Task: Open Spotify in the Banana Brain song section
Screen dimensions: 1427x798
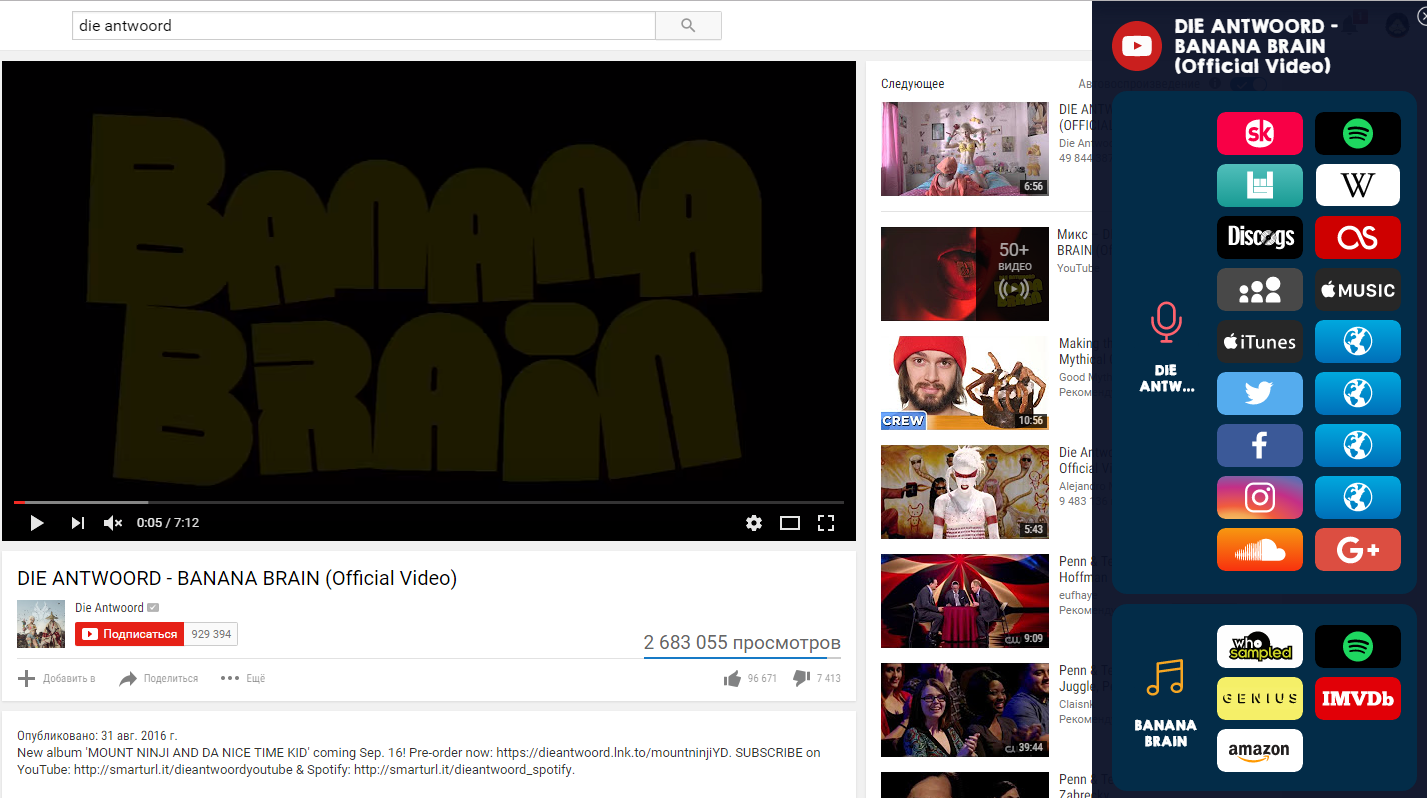Action: click(1358, 646)
